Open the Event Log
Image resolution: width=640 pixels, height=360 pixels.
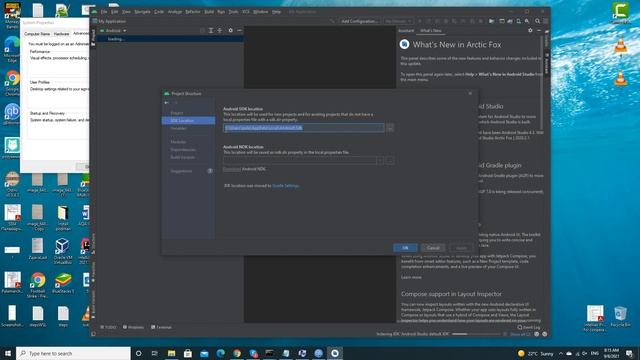click(529, 327)
